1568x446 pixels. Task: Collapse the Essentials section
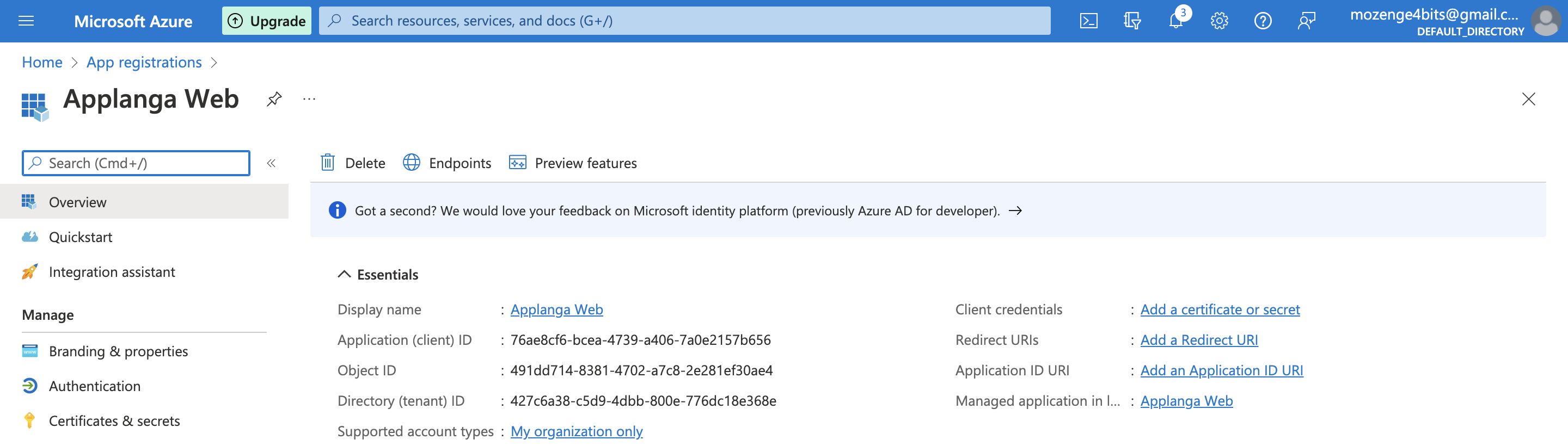coord(344,275)
